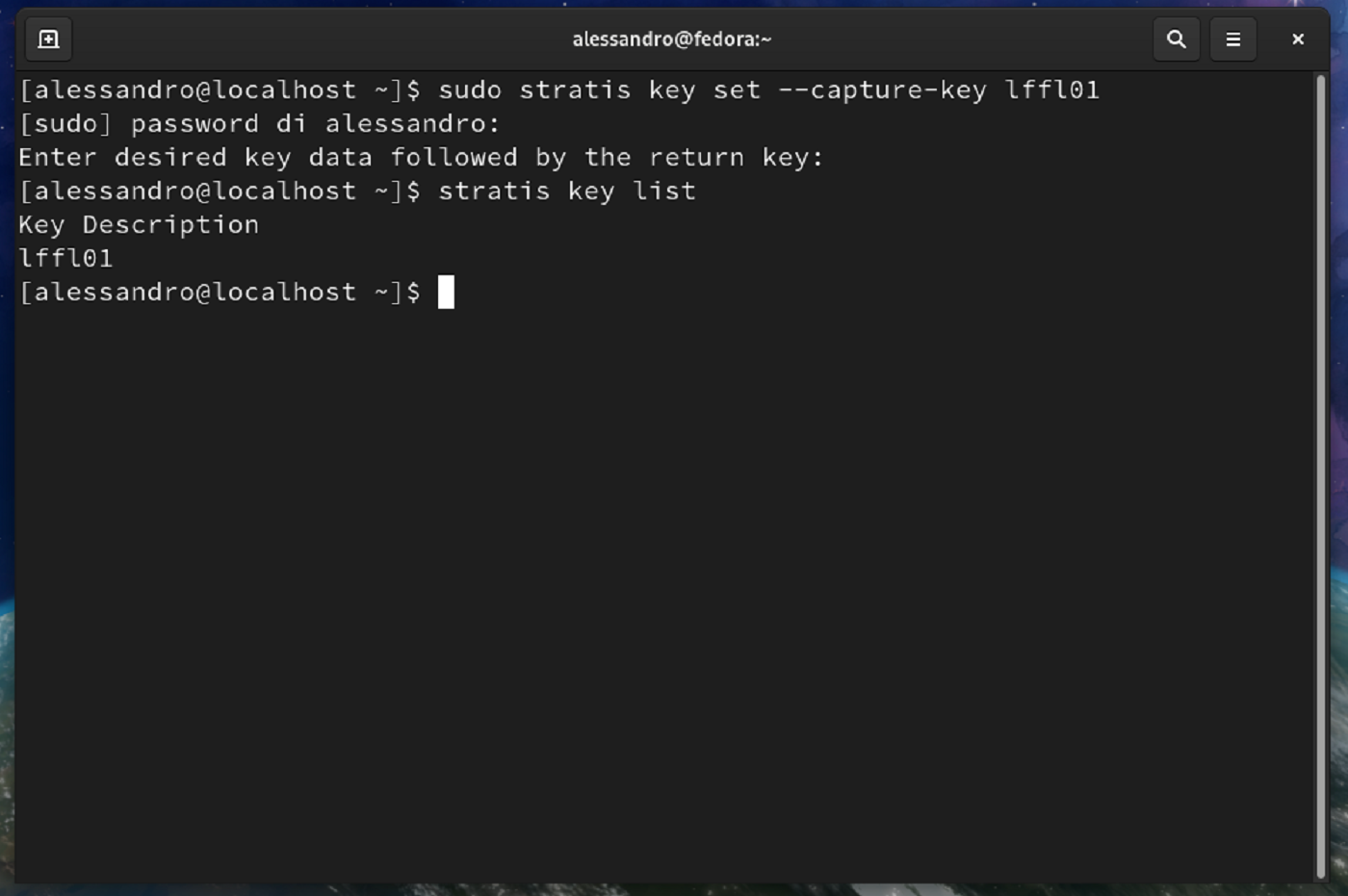Open a new terminal tab

pos(48,38)
